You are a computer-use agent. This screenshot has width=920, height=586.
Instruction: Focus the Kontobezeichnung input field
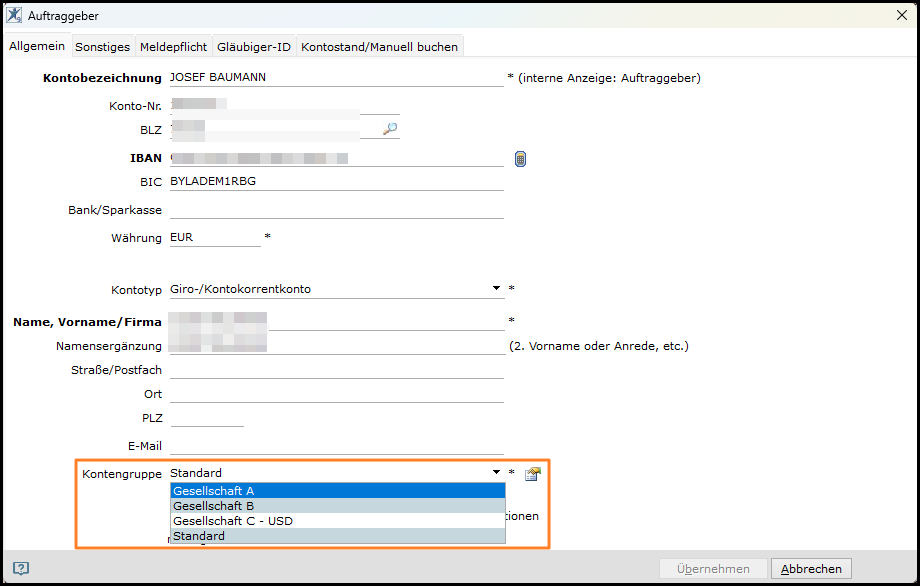coord(337,77)
